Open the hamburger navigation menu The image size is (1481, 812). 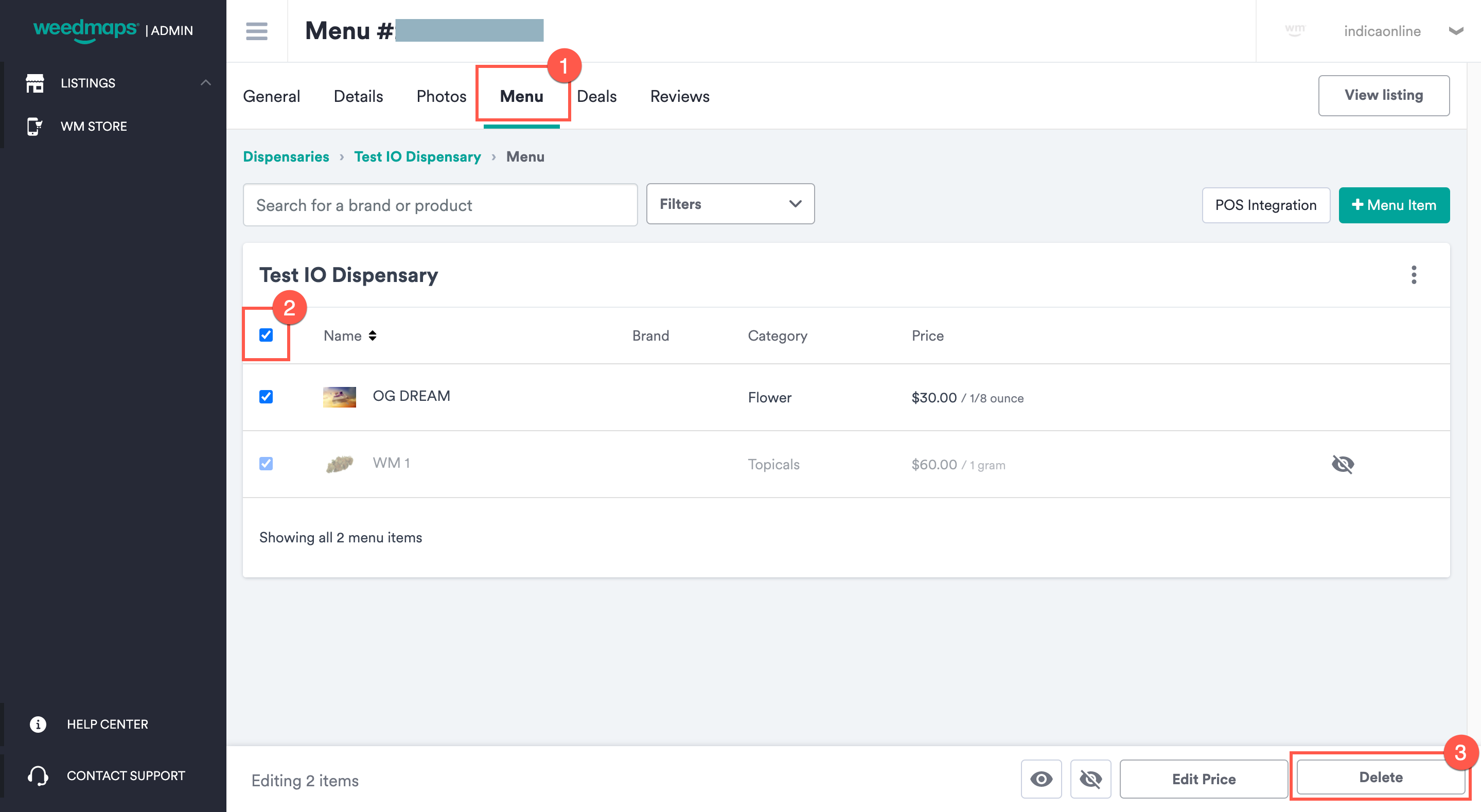point(256,31)
